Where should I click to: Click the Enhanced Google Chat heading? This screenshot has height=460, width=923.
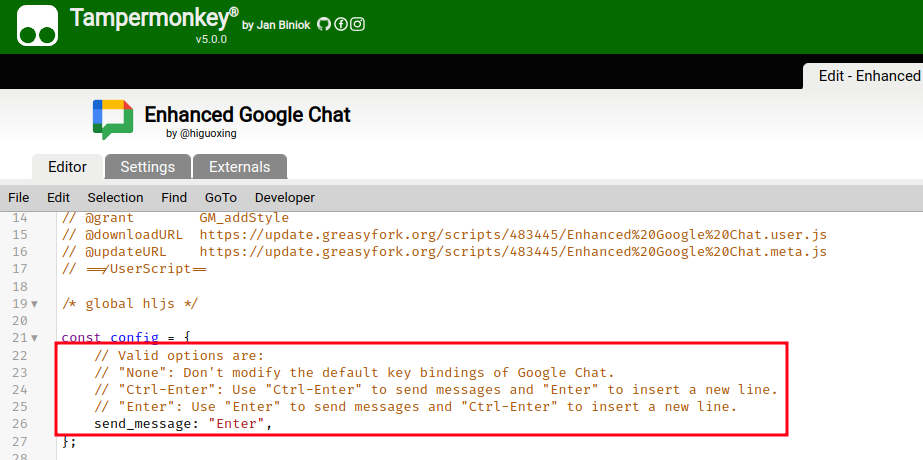click(247, 114)
